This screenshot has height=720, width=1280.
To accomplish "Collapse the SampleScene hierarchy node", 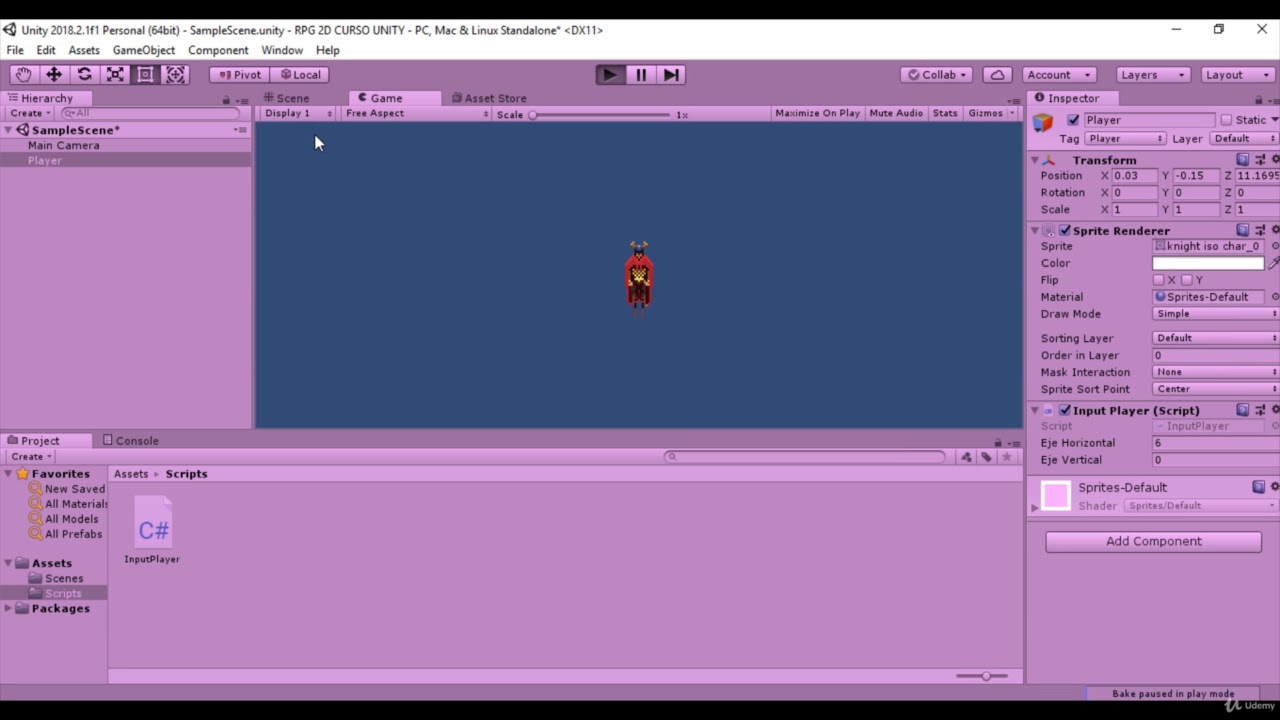I will point(9,130).
